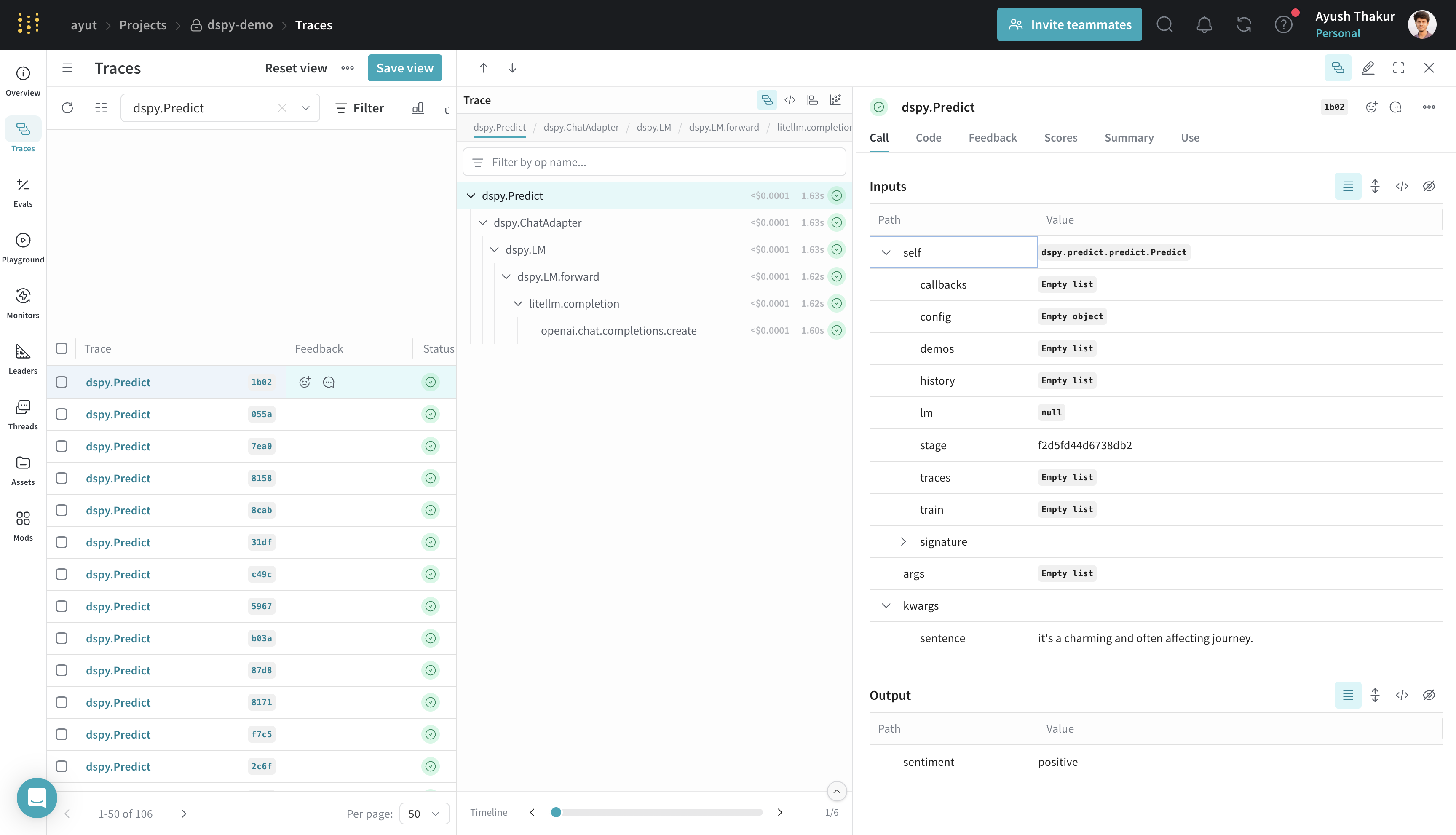Screen dimensions: 1456x835
Task: Click the hamburger menu beside Traces title
Action: pyautogui.click(x=68, y=68)
